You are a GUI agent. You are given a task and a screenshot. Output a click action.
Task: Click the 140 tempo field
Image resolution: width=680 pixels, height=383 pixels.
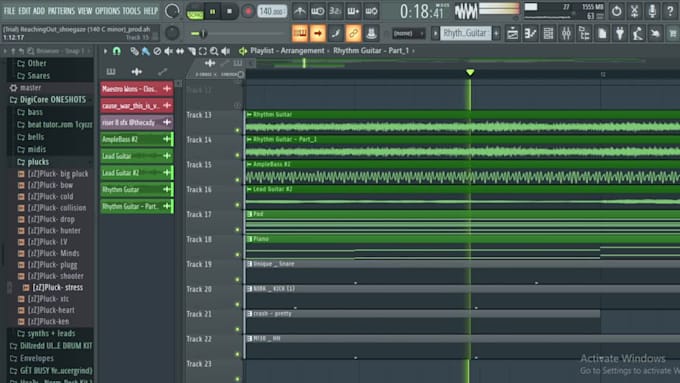click(272, 11)
